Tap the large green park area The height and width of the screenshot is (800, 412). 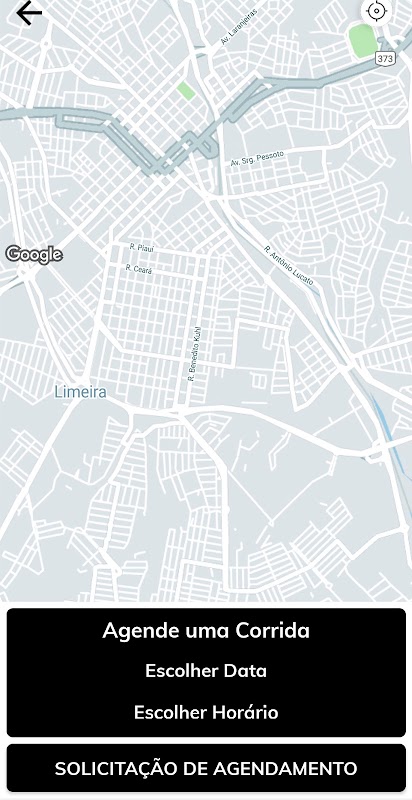coord(363,40)
